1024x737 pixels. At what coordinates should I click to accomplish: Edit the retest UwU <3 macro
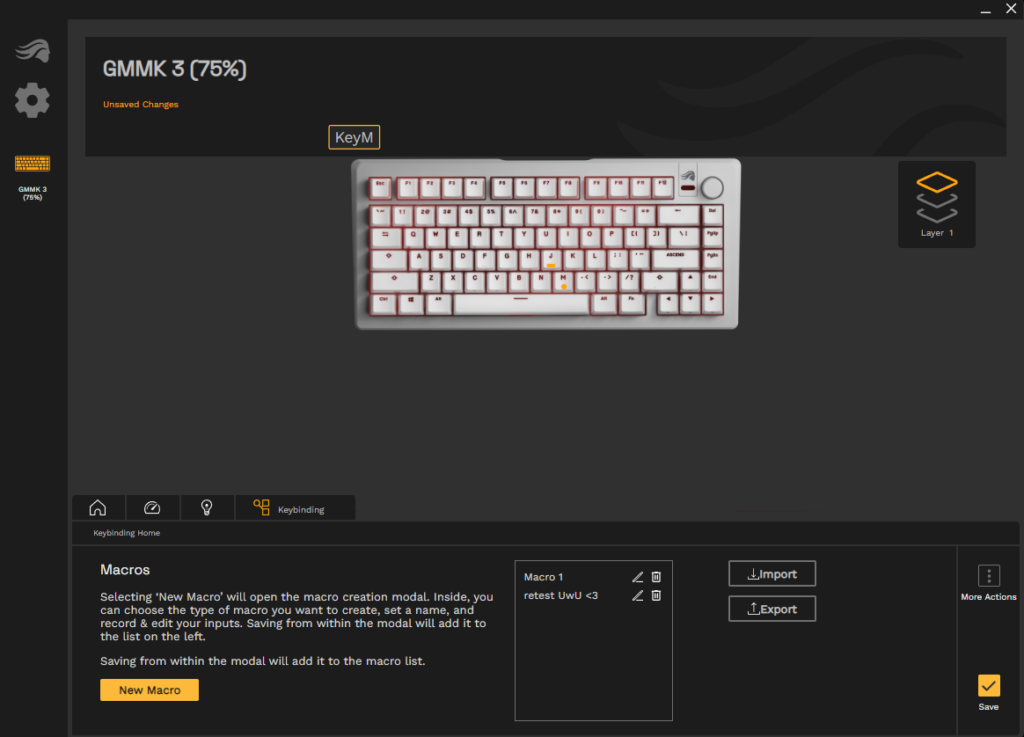click(637, 595)
